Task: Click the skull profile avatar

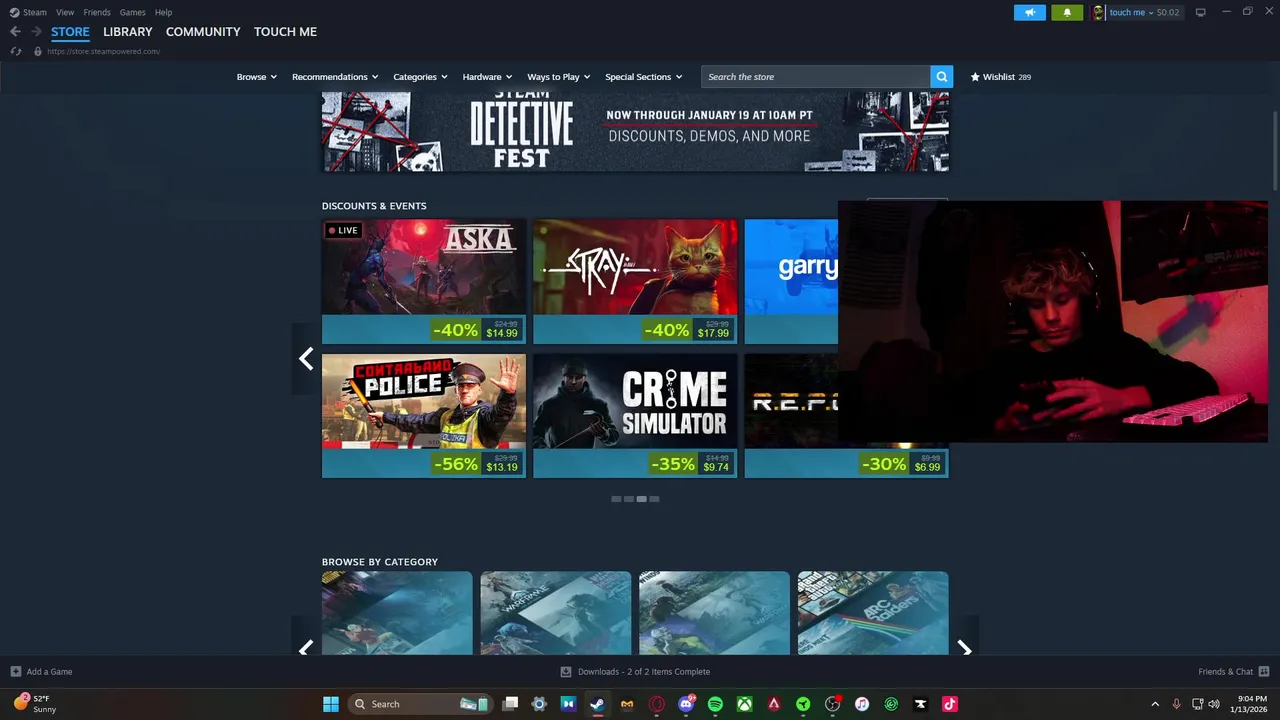Action: coord(1098,12)
